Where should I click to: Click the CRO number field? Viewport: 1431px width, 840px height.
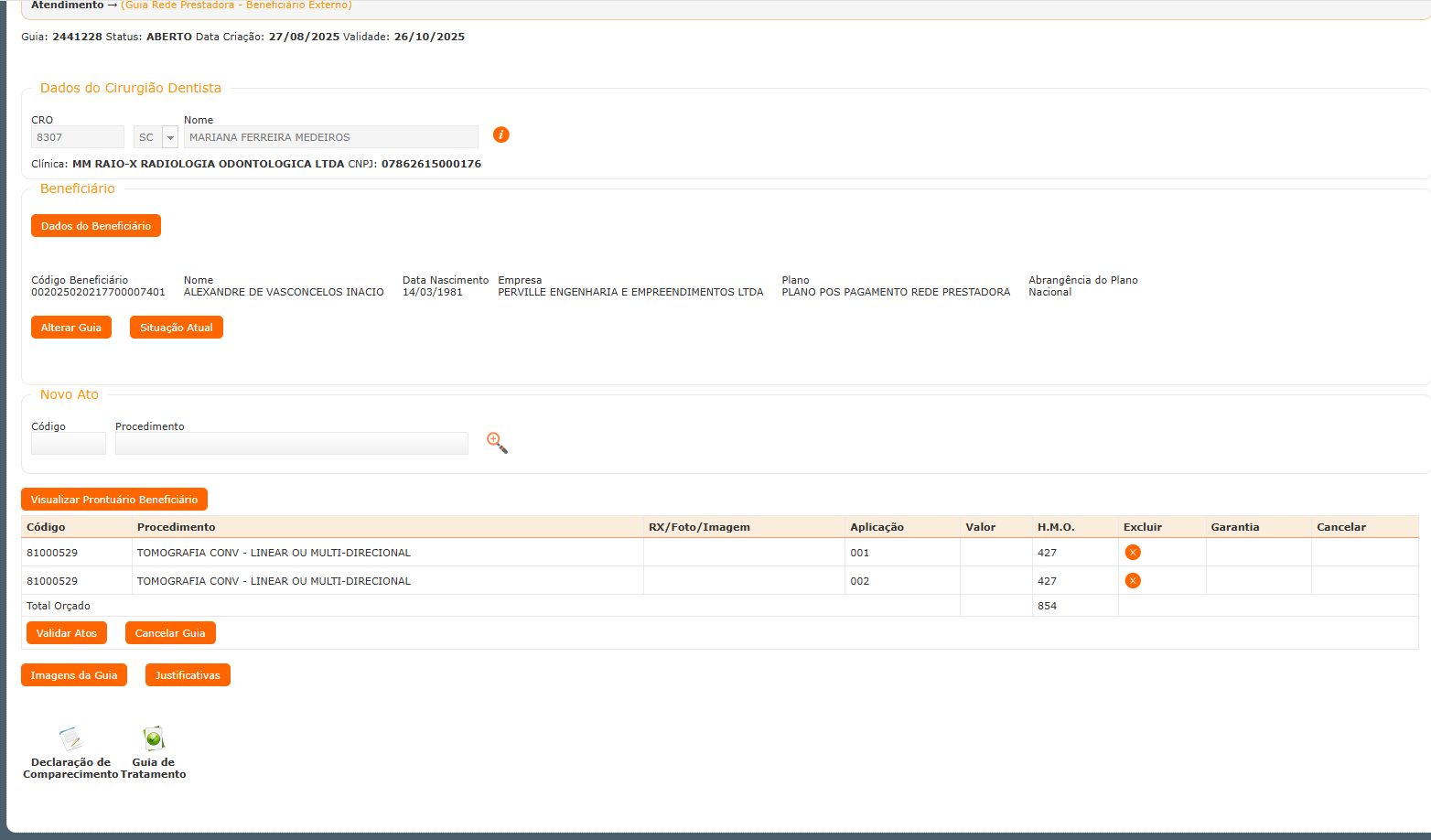78,137
